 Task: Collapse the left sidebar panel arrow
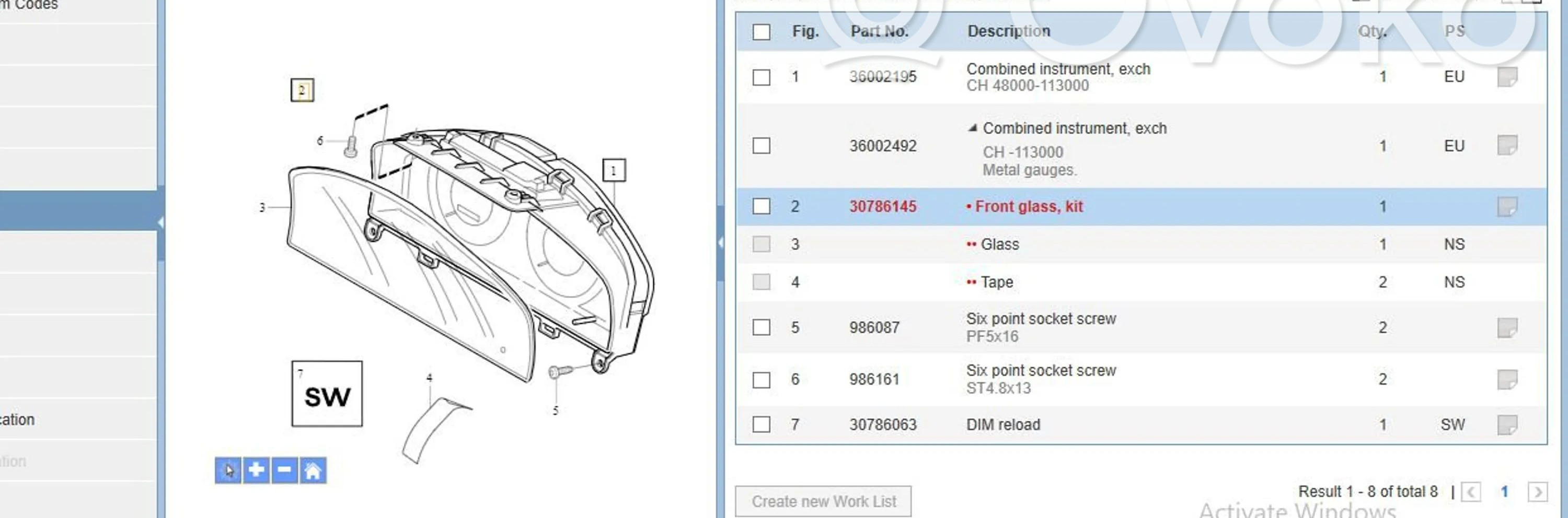pyautogui.click(x=160, y=222)
